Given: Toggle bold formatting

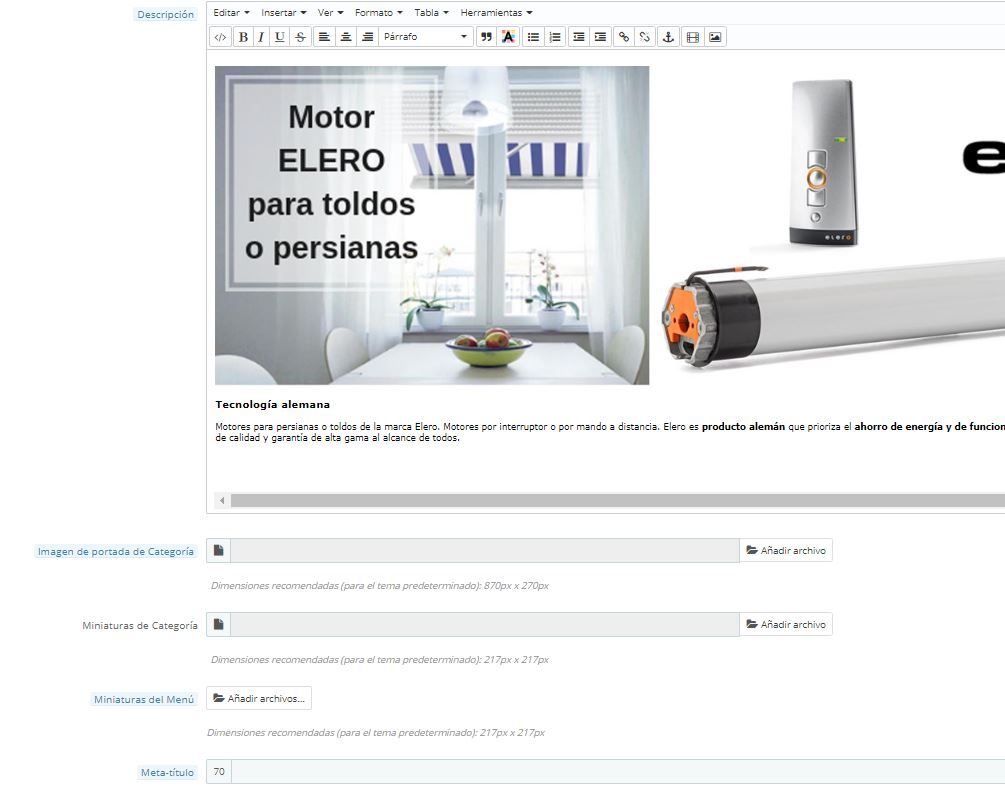Looking at the screenshot, I should (x=243, y=37).
